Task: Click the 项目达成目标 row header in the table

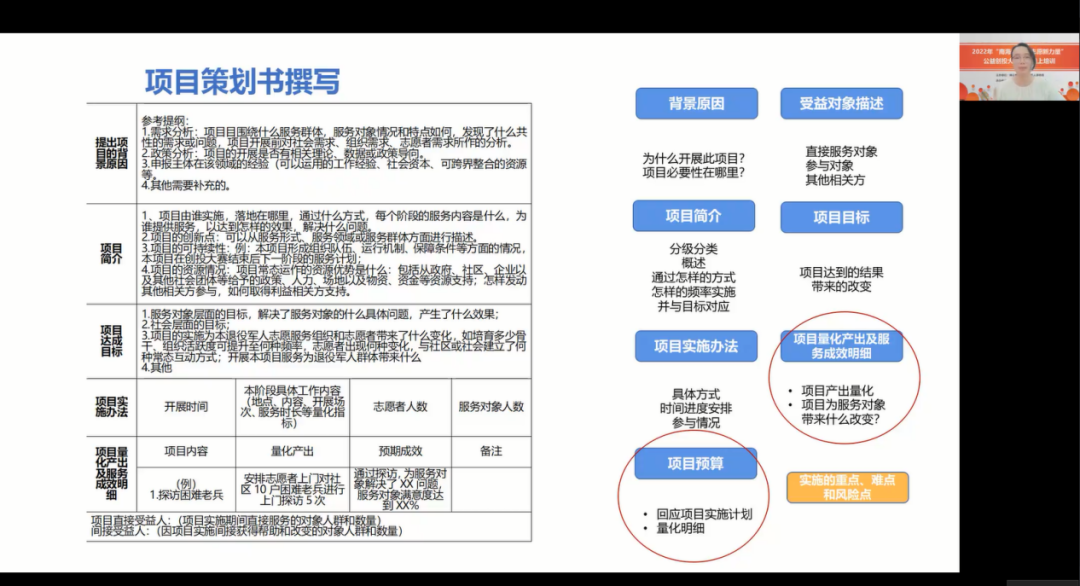Action: coord(112,341)
